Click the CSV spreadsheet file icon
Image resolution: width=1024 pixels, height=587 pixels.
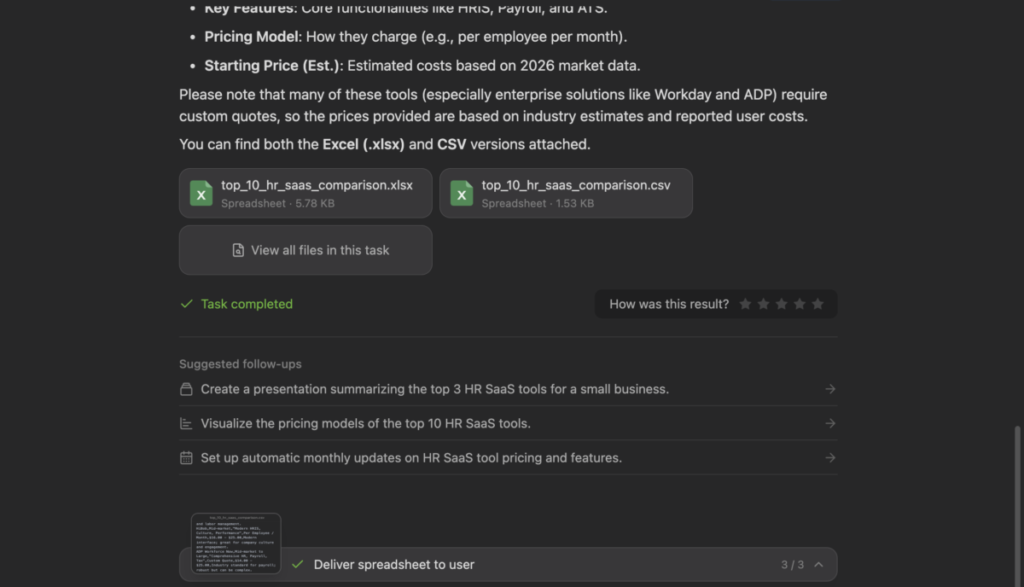(462, 193)
